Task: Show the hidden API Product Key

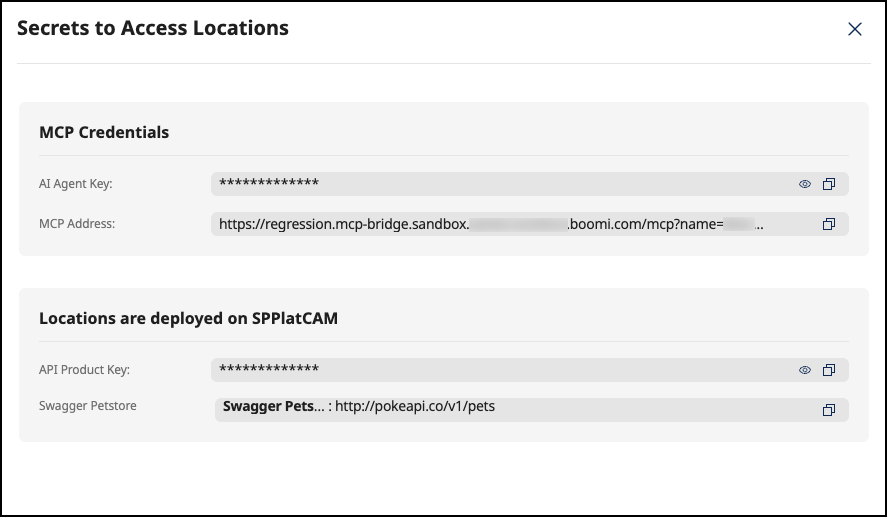Action: click(804, 370)
